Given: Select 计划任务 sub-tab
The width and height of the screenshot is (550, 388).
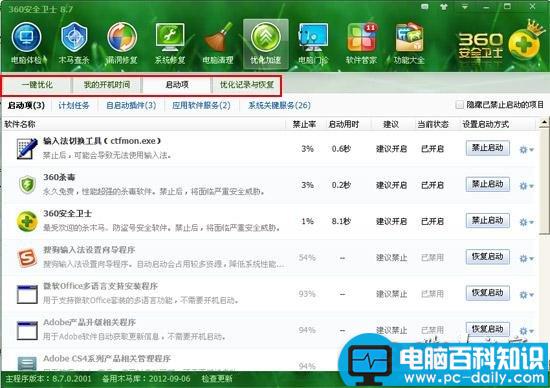Looking at the screenshot, I should tap(74, 105).
